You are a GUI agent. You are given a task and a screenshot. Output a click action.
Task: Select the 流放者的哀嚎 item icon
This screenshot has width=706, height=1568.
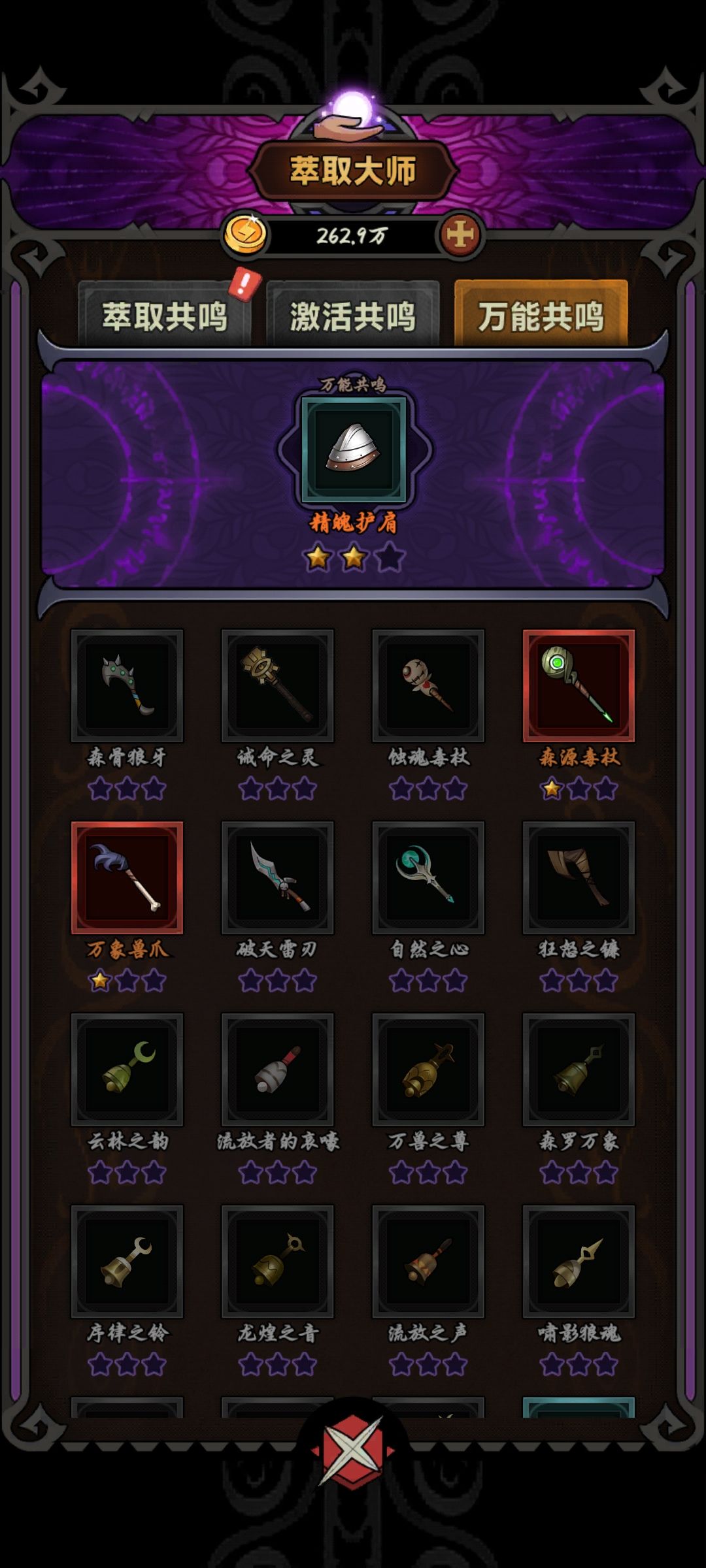[277, 1070]
